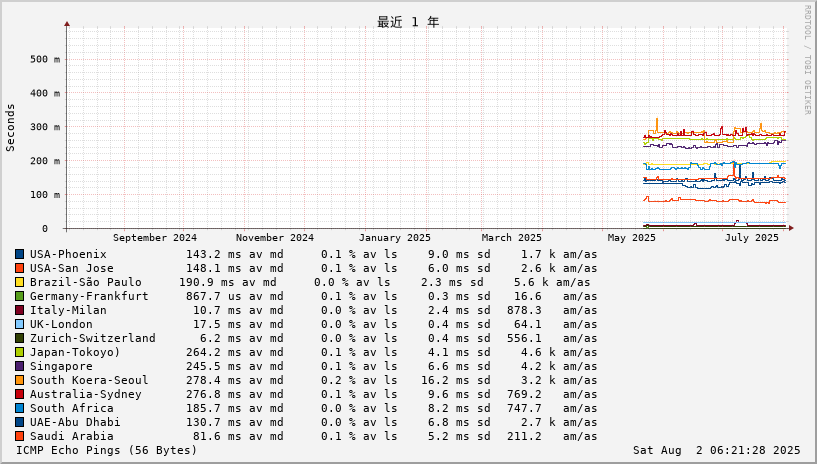The width and height of the screenshot is (817, 464).
Task: Click the 278.4 ms average value
Action: [214, 381]
